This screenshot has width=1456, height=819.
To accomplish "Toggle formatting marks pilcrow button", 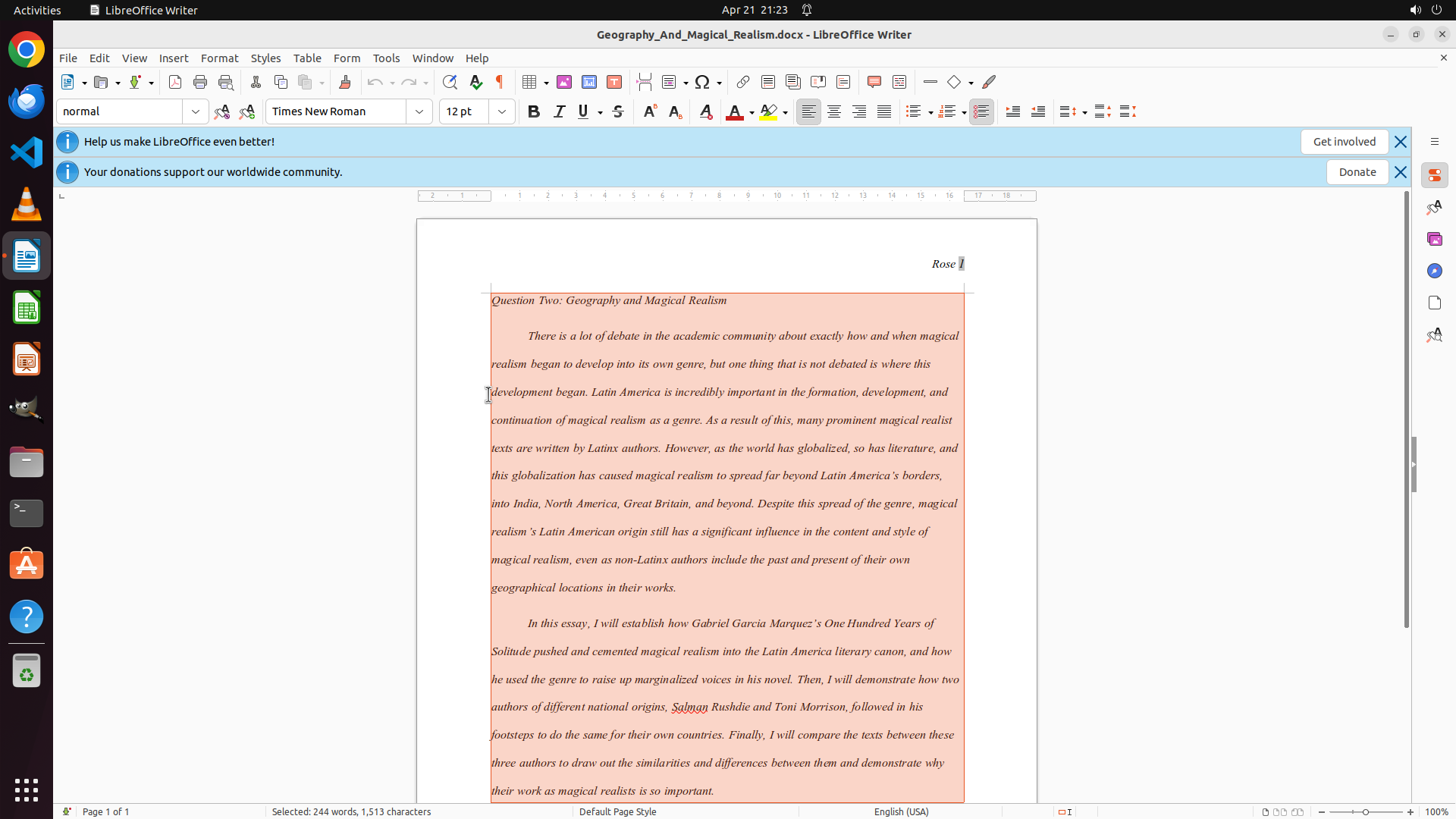I will (500, 82).
